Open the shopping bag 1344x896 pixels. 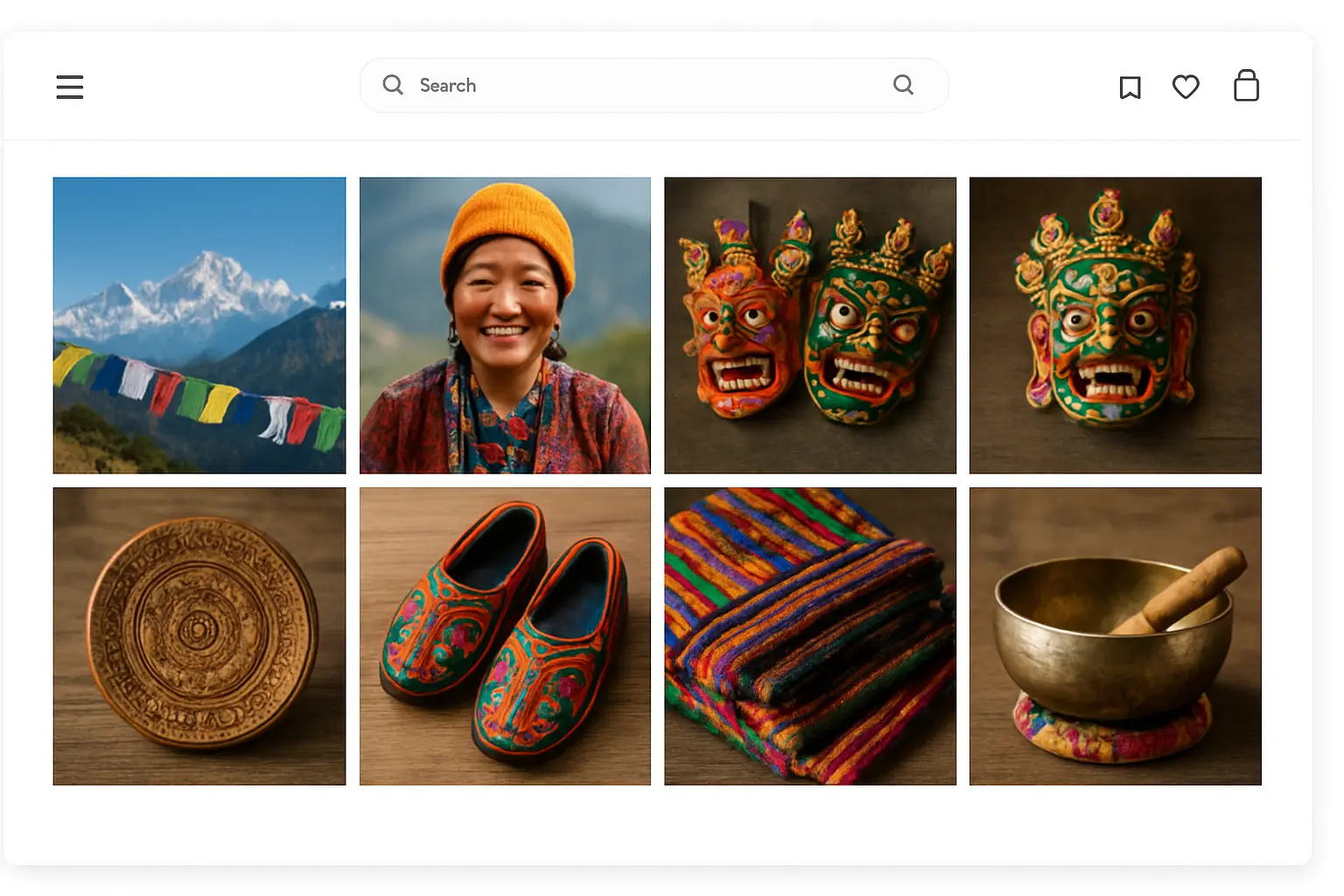pyautogui.click(x=1246, y=86)
